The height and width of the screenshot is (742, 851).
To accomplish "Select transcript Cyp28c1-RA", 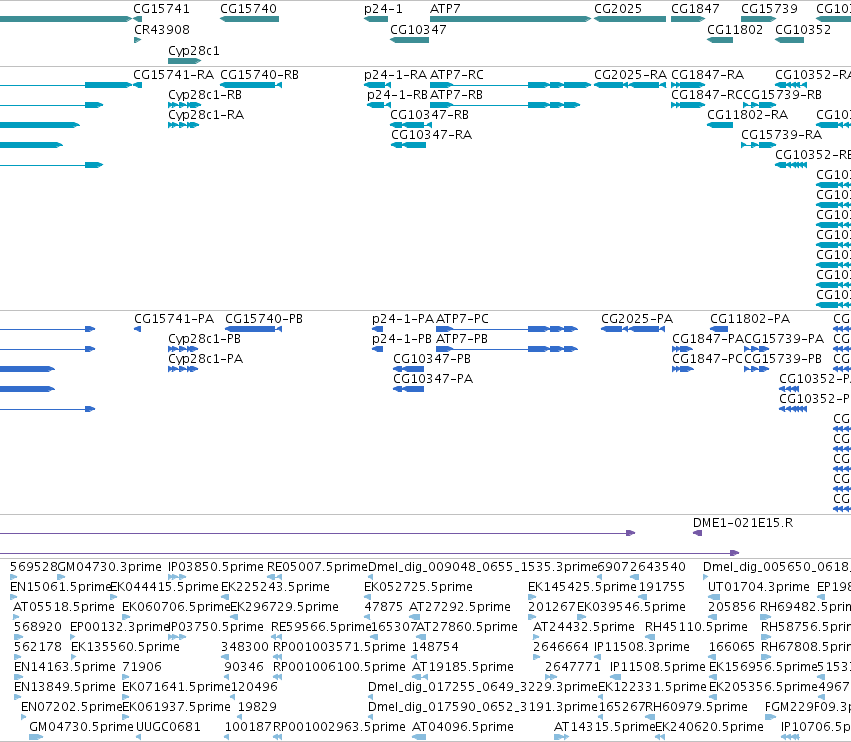I will point(206,115).
